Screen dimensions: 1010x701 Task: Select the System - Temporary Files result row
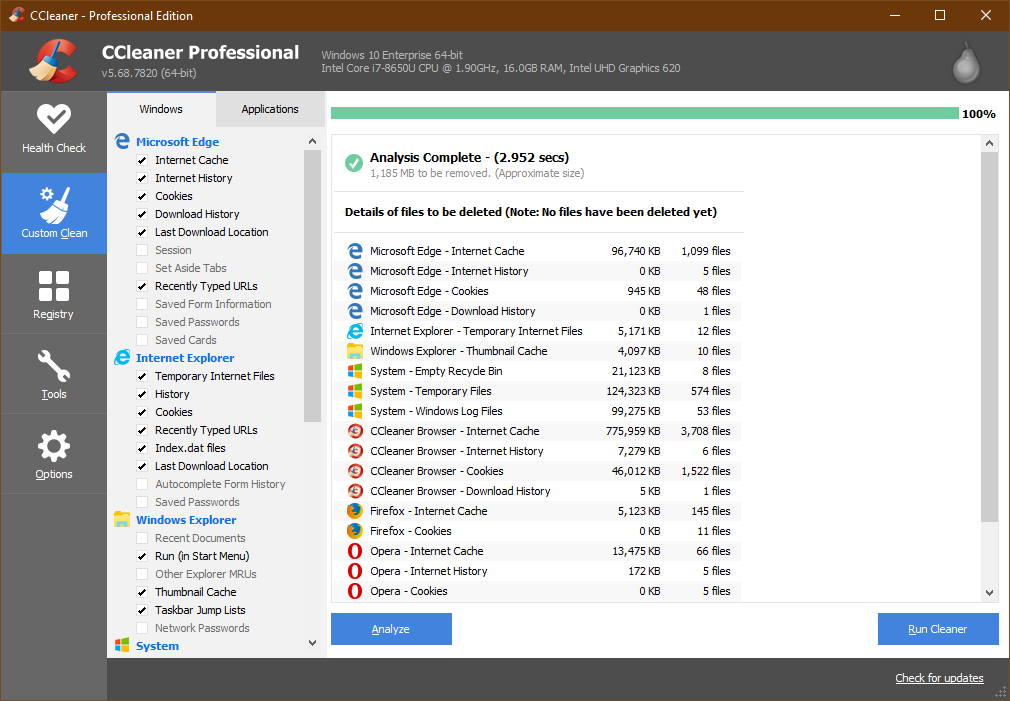click(x=538, y=391)
